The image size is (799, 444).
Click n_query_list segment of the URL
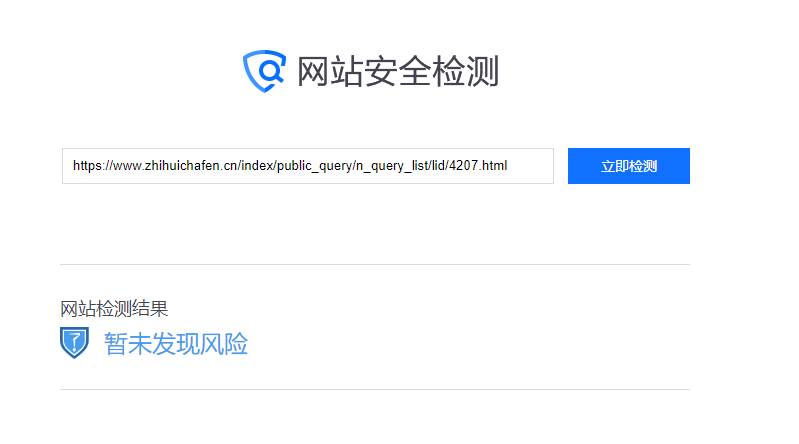click(392, 166)
